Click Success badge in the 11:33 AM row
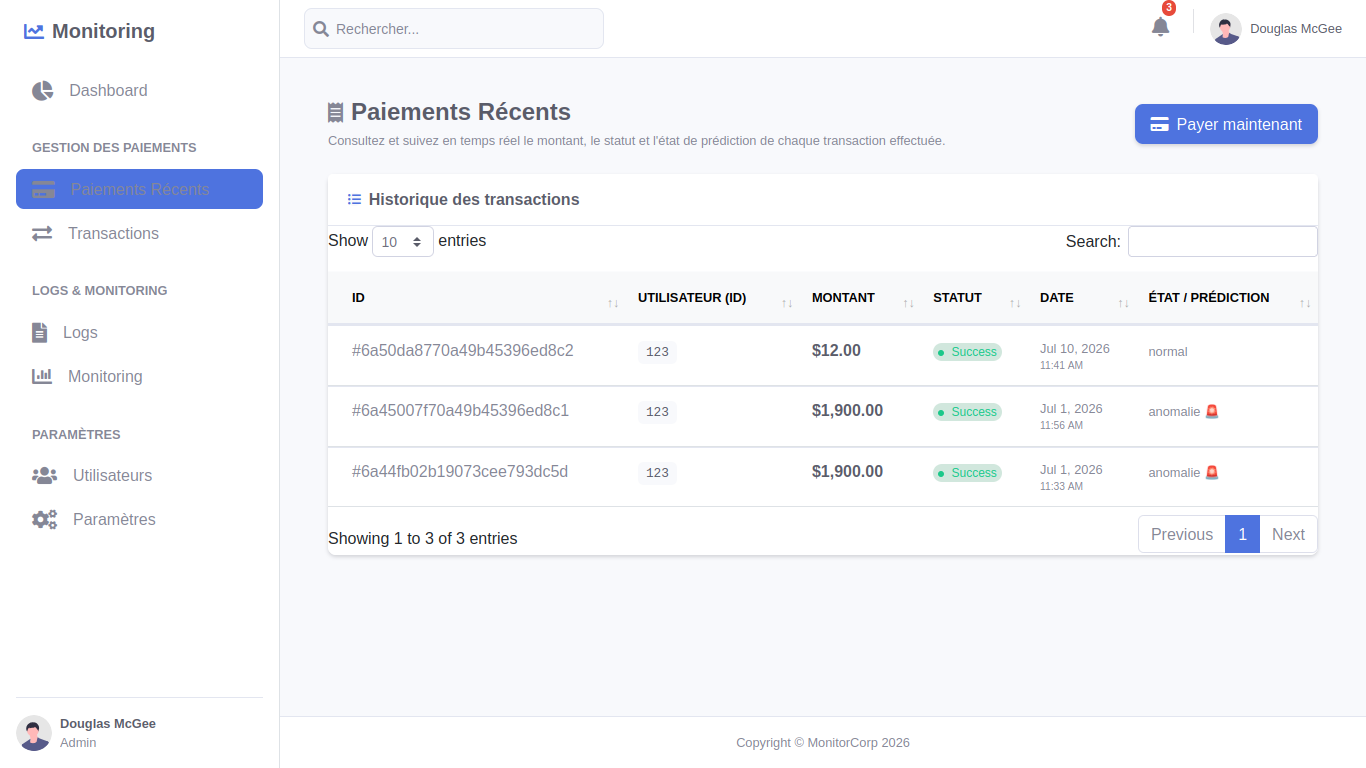This screenshot has width=1366, height=768. click(967, 473)
